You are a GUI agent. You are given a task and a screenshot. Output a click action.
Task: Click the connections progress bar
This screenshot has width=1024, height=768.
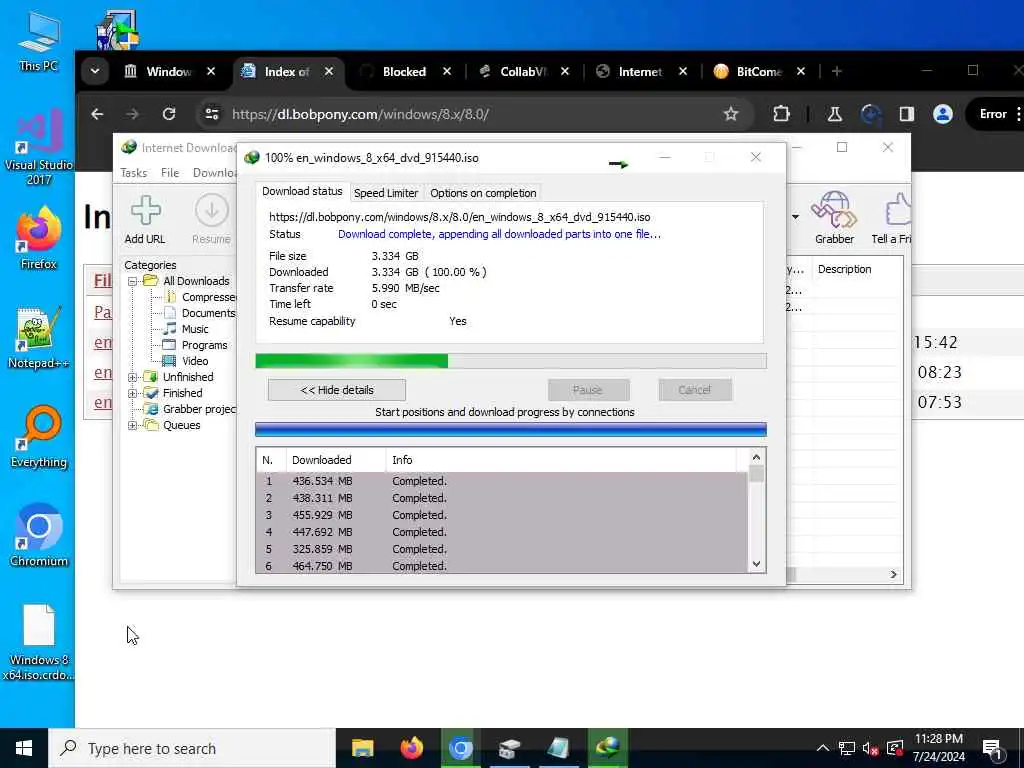(511, 429)
